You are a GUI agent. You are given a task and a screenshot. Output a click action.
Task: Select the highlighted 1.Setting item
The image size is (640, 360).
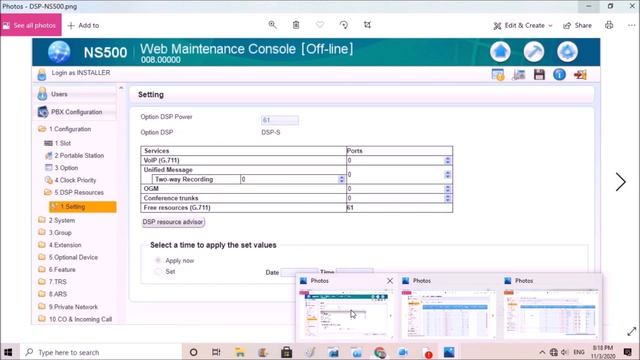point(82,207)
